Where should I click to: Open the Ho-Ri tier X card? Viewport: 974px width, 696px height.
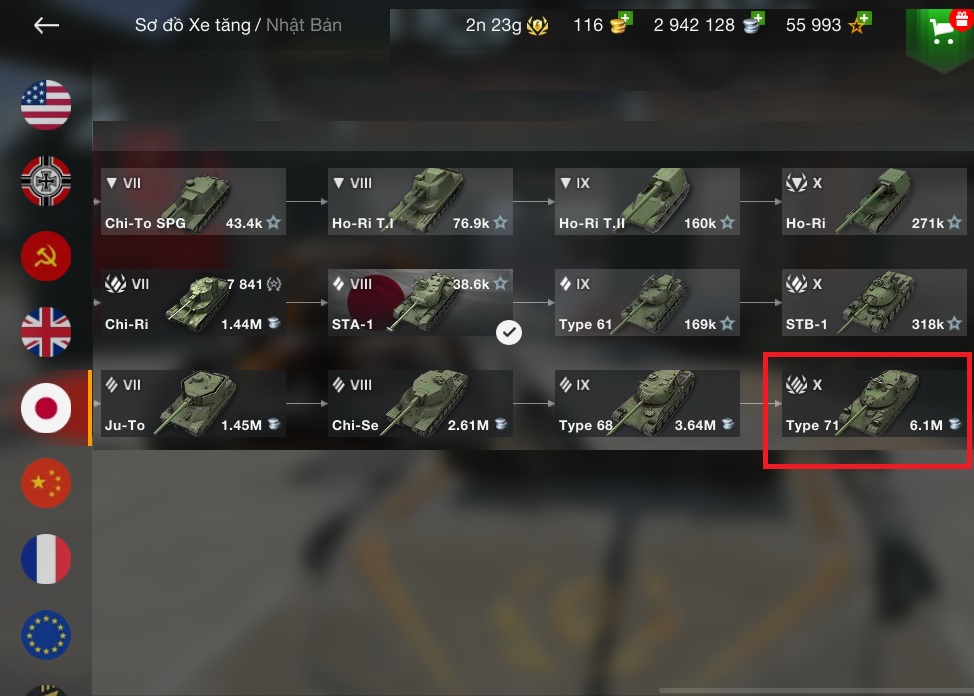click(x=874, y=201)
